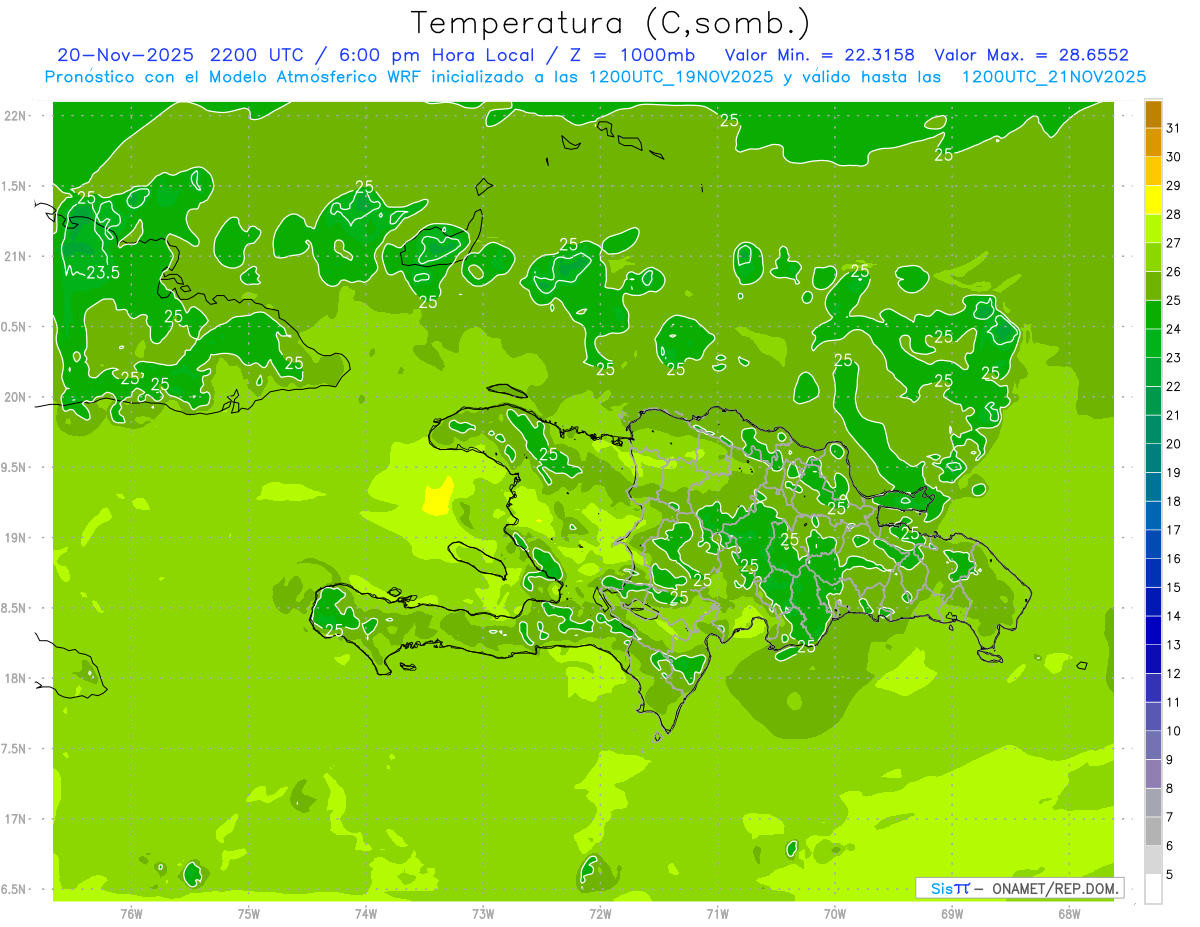Click the '1200UTC_21NOV2025' valid-until time text
The width and height of the screenshot is (1200, 927).
pyautogui.click(x=1053, y=77)
